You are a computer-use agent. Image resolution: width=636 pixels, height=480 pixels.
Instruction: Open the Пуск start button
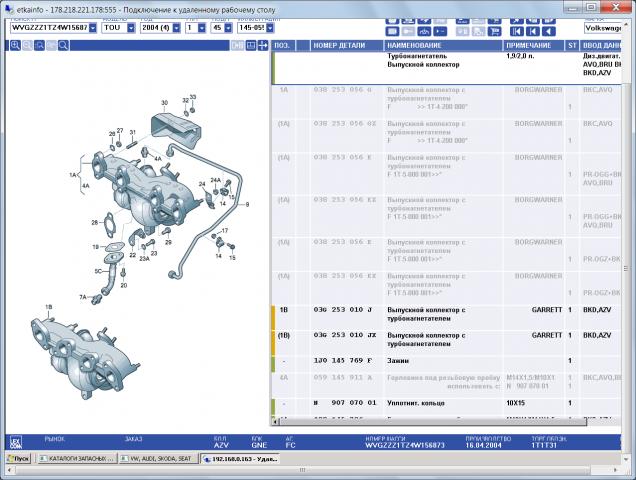(19, 458)
